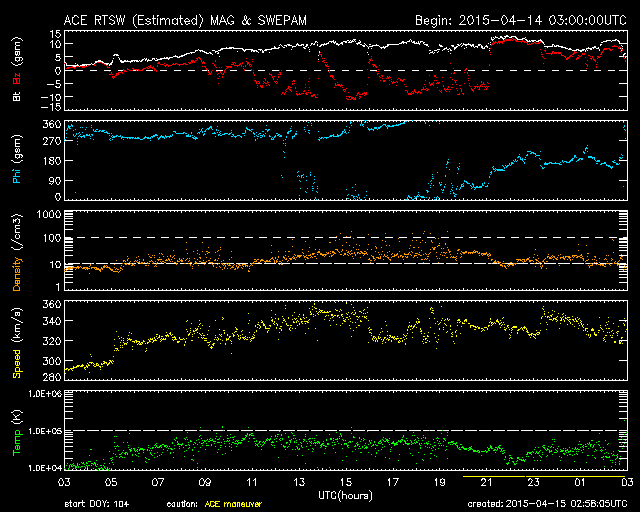Image resolution: width=640 pixels, height=512 pixels.
Task: Click the "Begin: 2015-04-14 03:00:00UTC" header text
Action: pos(521,20)
